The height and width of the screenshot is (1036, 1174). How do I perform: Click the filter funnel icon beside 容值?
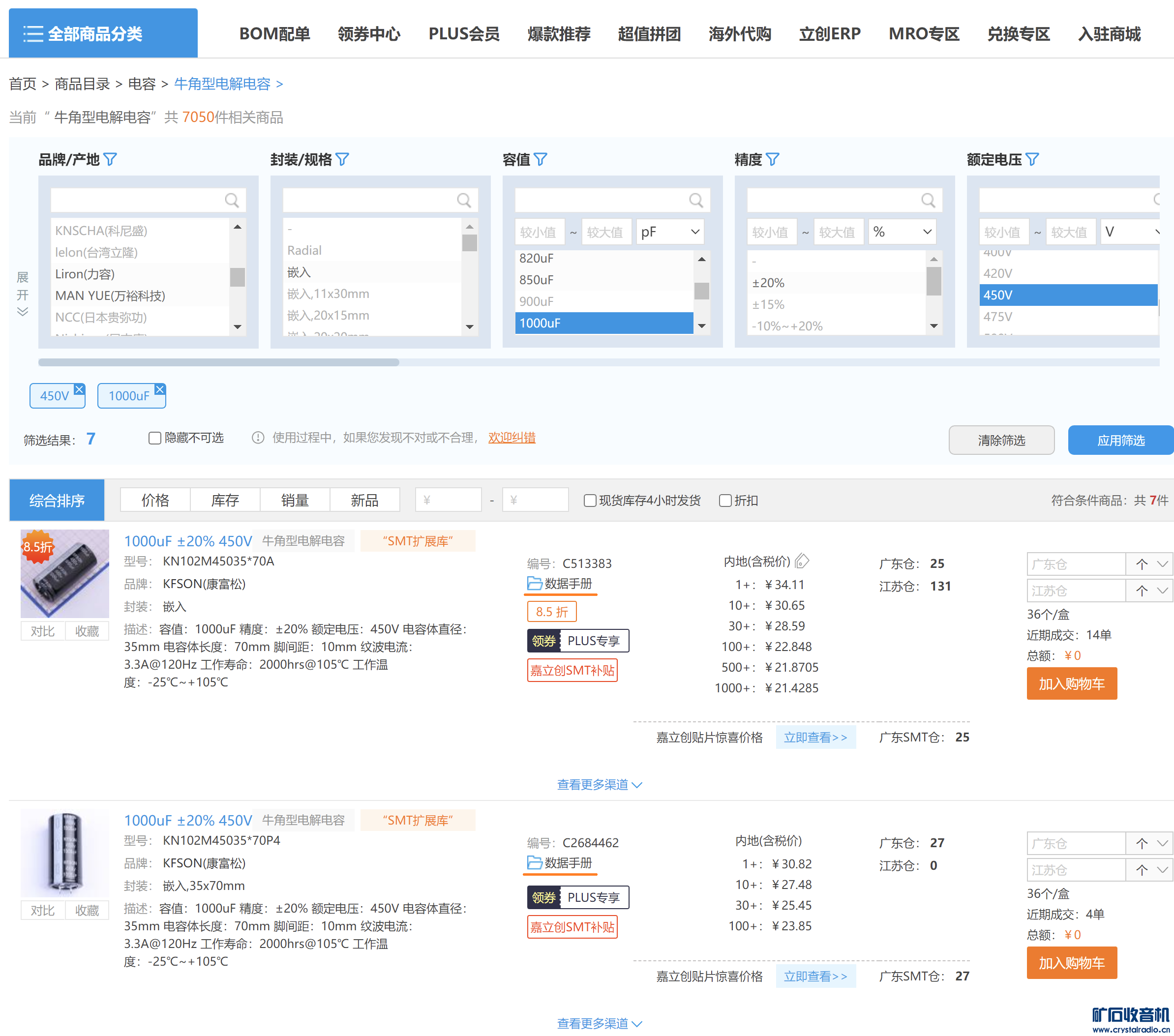pos(541,159)
